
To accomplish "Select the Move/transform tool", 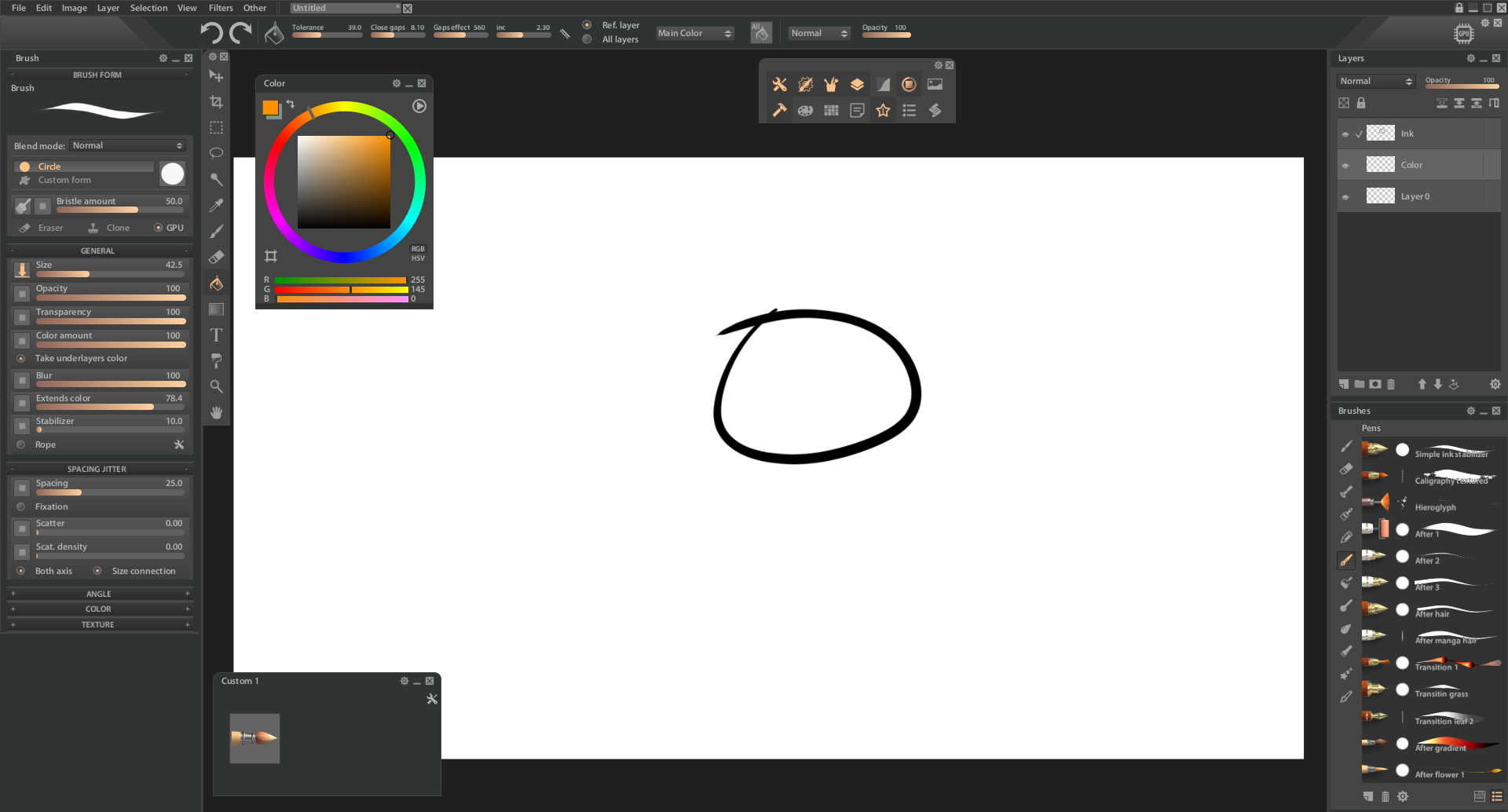I will tap(217, 76).
